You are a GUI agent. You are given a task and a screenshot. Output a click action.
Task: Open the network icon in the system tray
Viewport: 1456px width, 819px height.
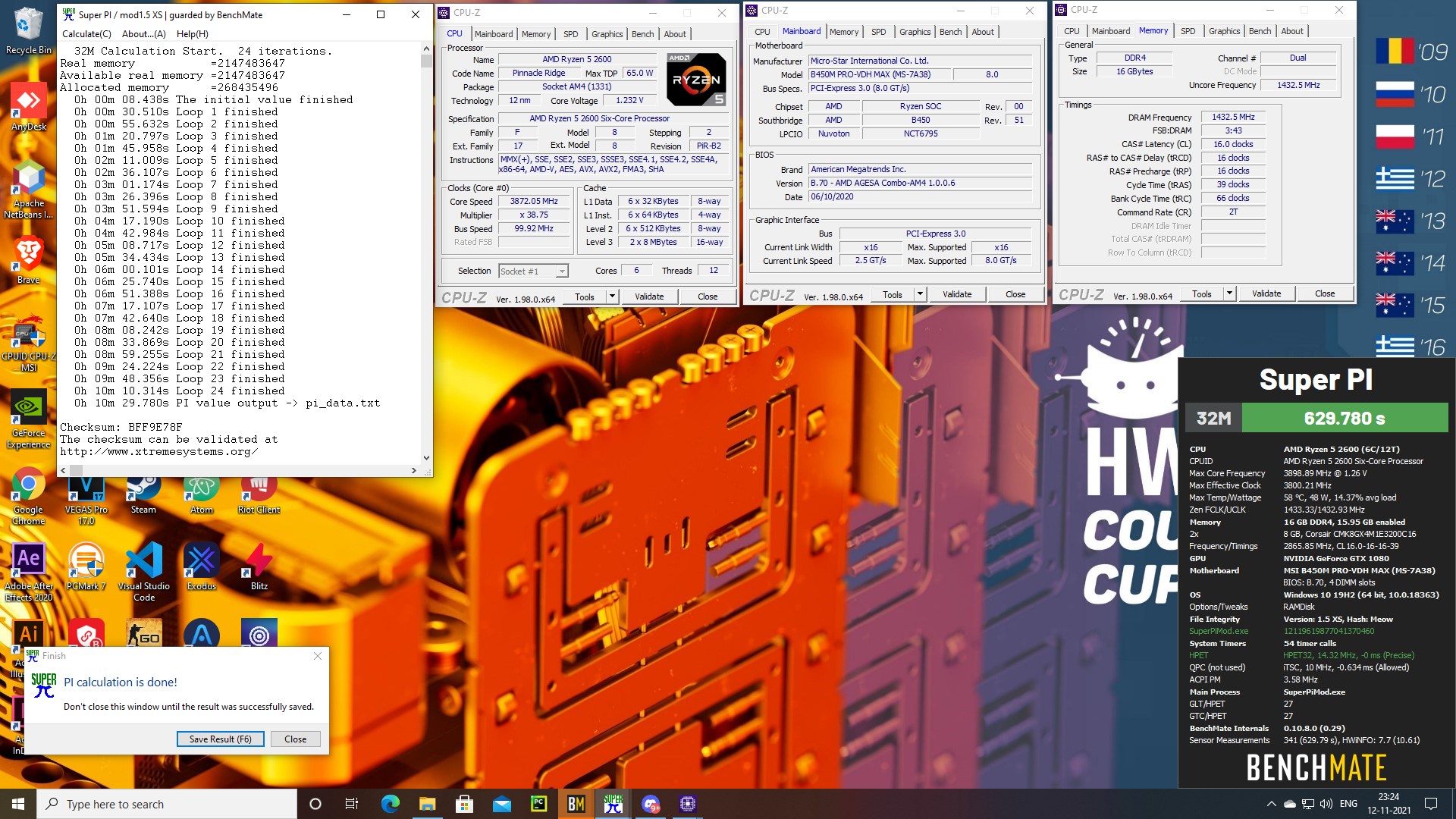1308,804
